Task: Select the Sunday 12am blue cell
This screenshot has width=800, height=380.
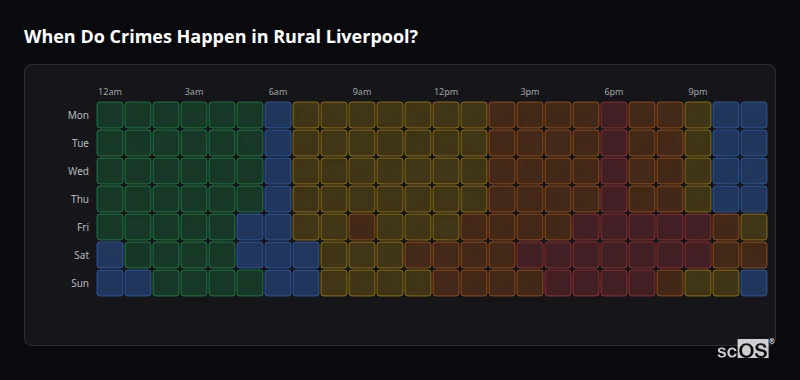Action: point(110,283)
